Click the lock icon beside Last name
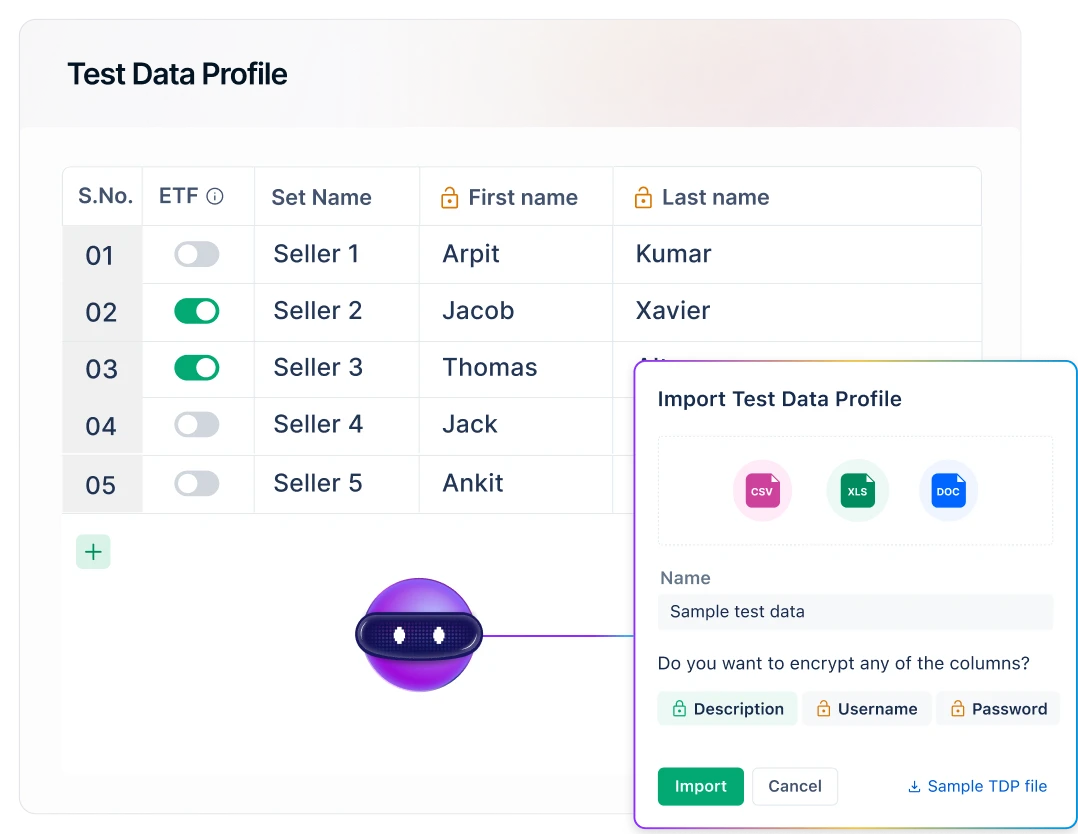This screenshot has width=1078, height=834. pyautogui.click(x=643, y=197)
